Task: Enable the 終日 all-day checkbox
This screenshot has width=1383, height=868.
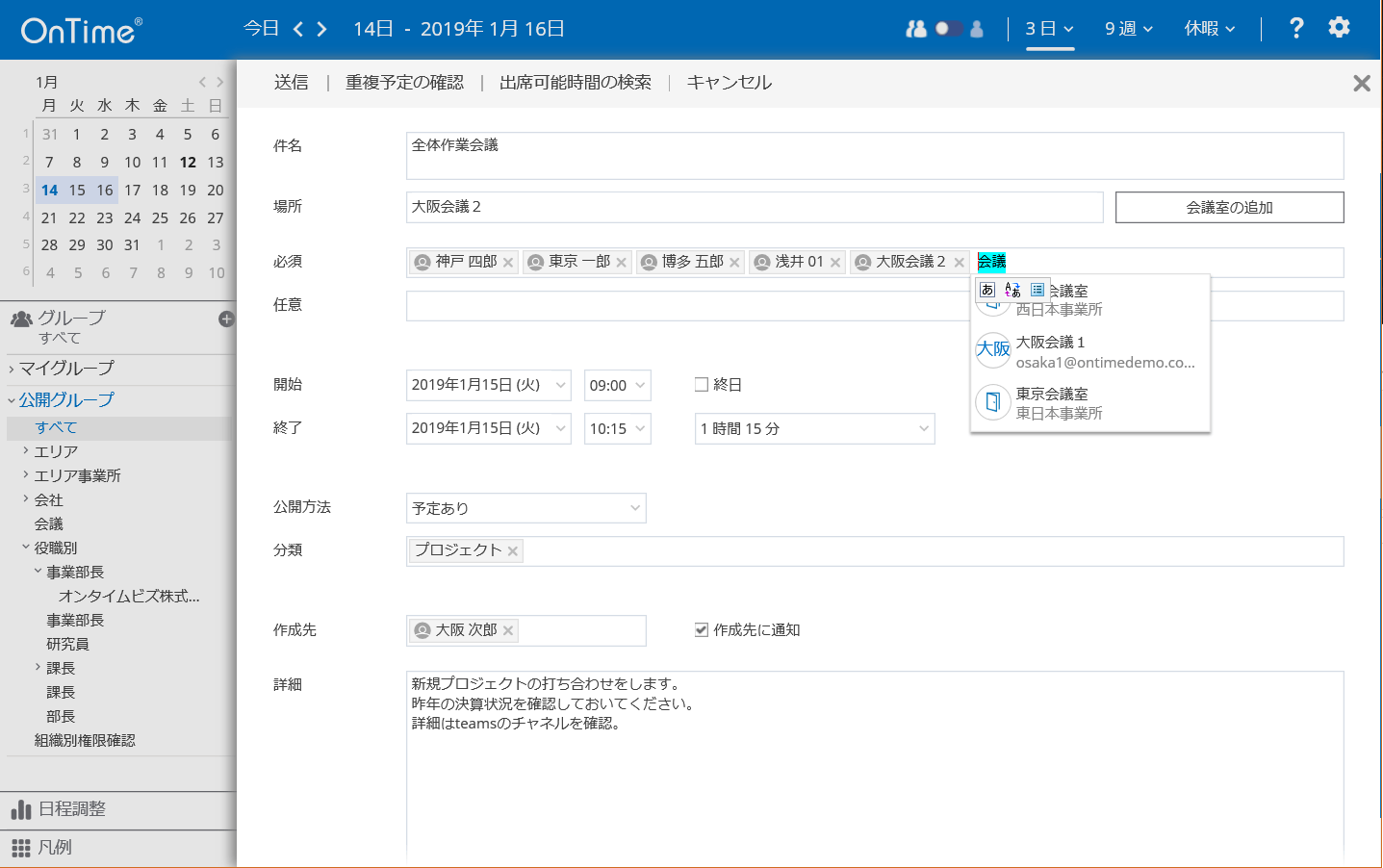Action: click(700, 385)
